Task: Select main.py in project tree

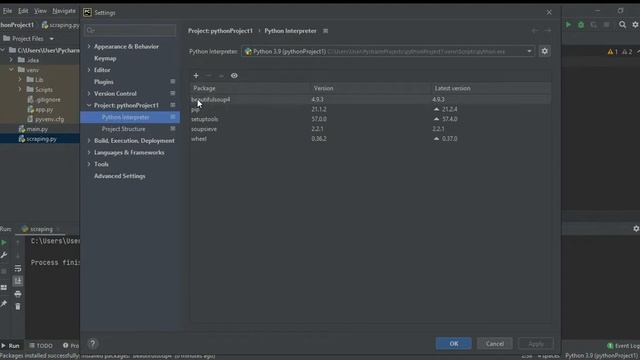Action: (33, 129)
